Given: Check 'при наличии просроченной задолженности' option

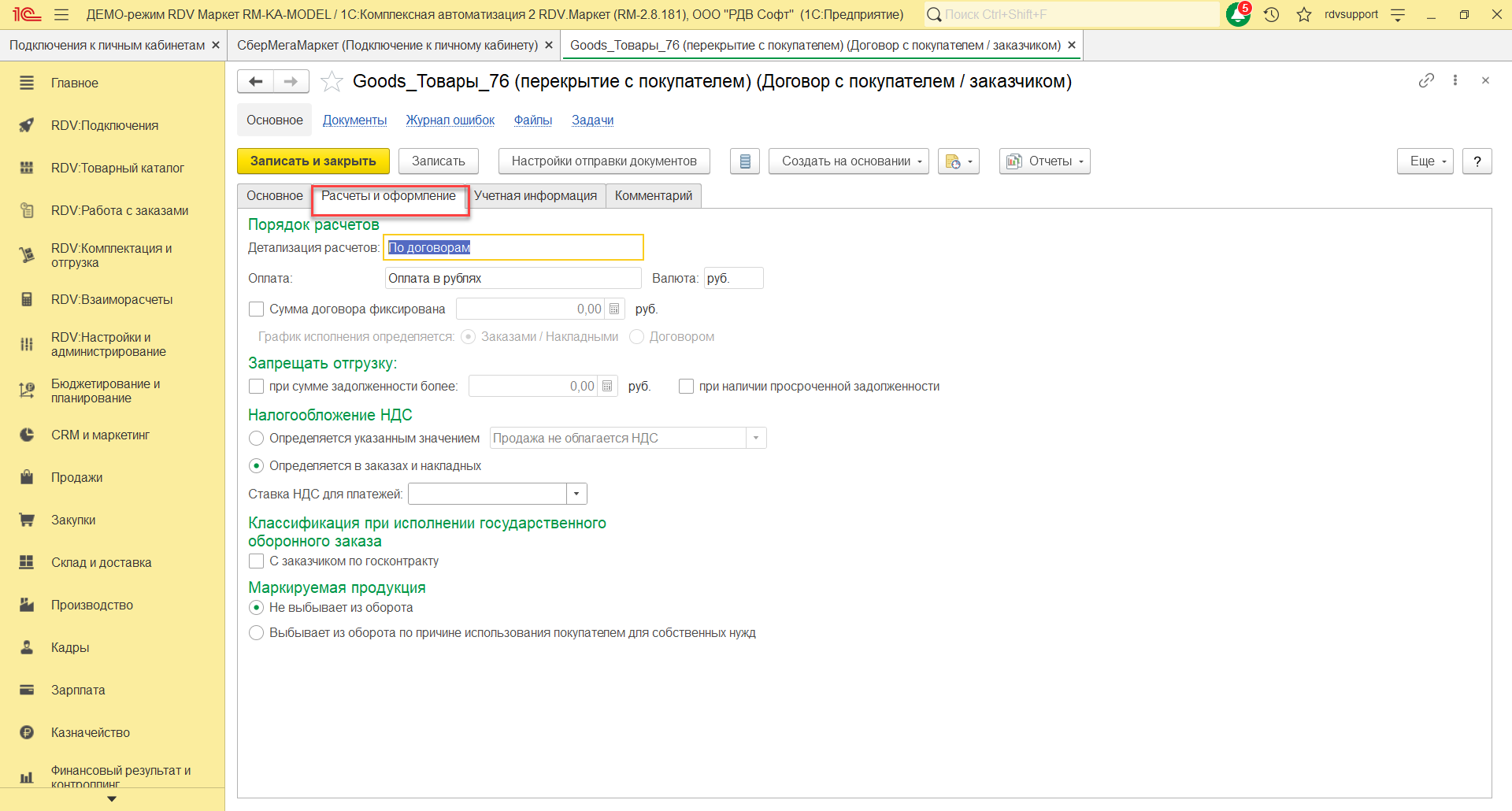Looking at the screenshot, I should 686,387.
